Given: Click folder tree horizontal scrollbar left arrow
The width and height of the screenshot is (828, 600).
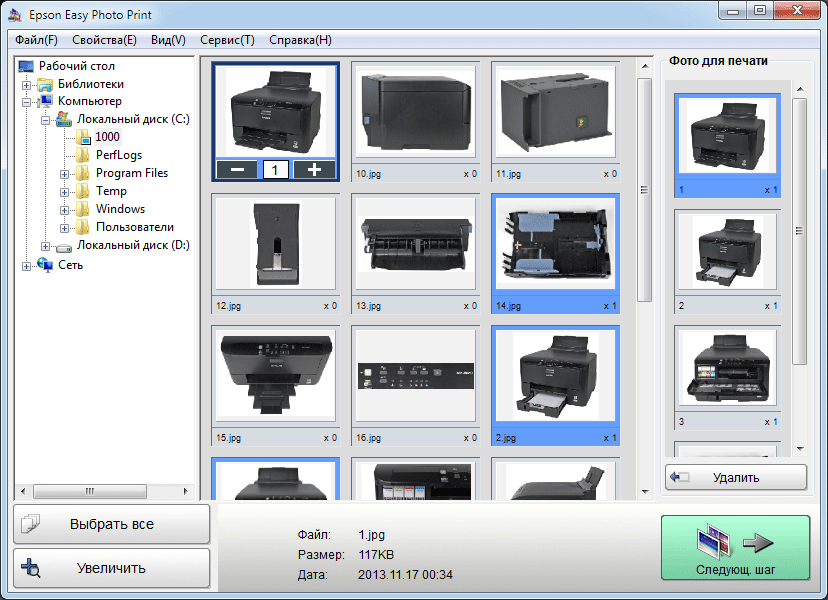Looking at the screenshot, I should tap(23, 491).
